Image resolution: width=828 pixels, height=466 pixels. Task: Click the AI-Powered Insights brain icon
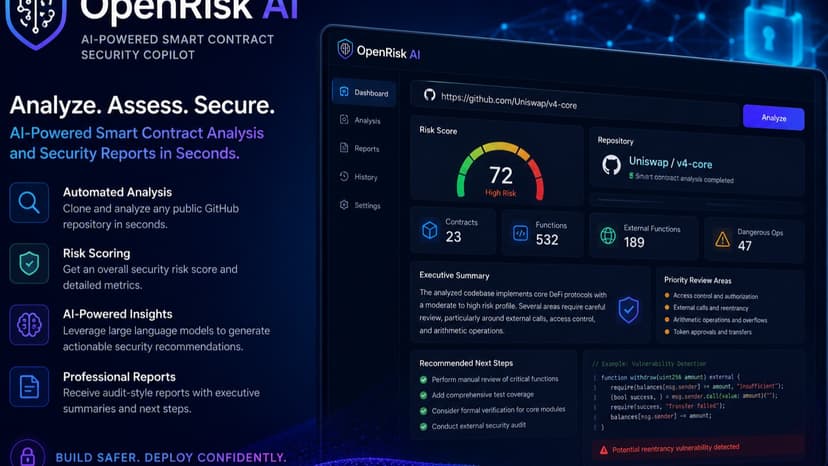[29, 324]
